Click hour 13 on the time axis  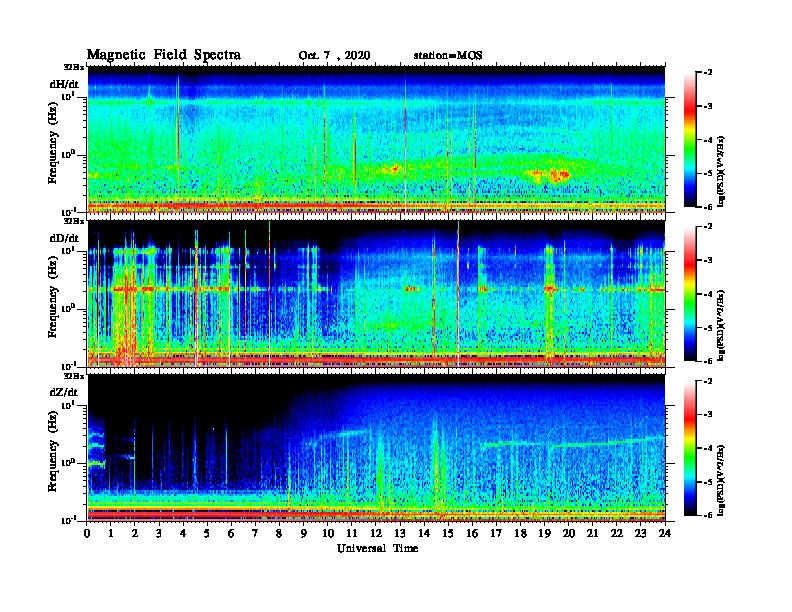[x=400, y=533]
